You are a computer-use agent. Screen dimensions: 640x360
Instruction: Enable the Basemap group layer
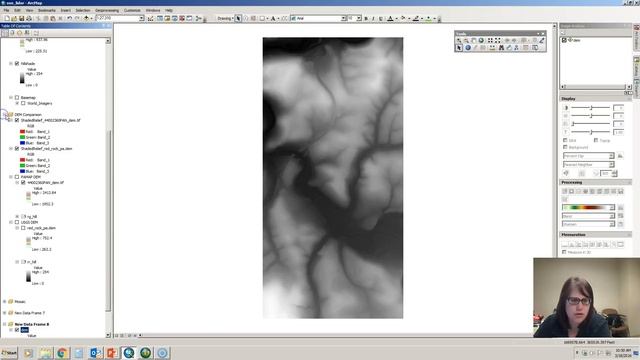click(x=17, y=98)
